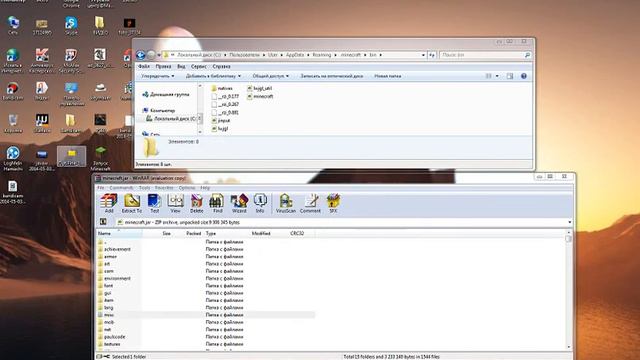Open the Справка menu in Explorer

222,66
